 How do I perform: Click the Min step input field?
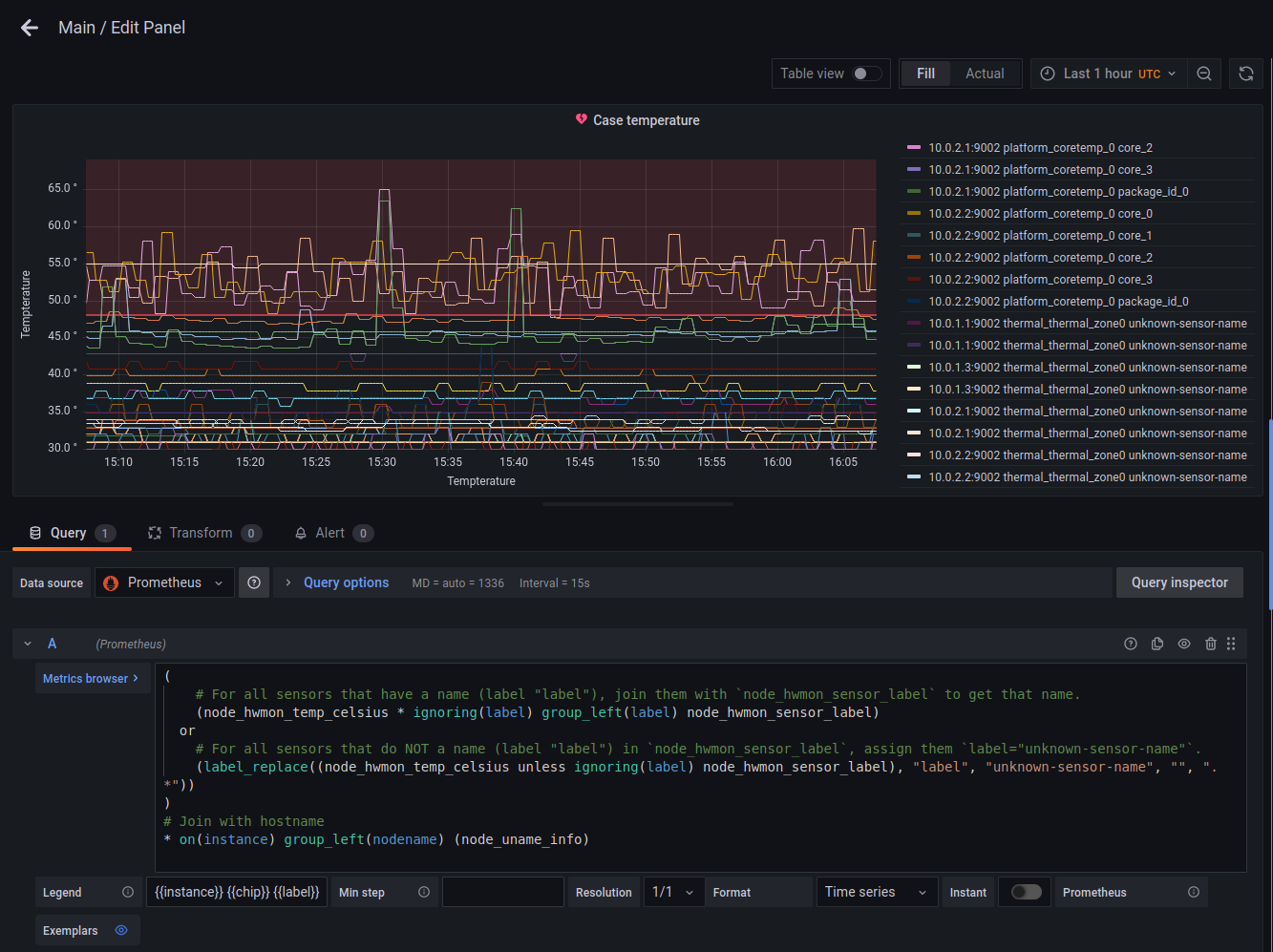pyautogui.click(x=502, y=892)
